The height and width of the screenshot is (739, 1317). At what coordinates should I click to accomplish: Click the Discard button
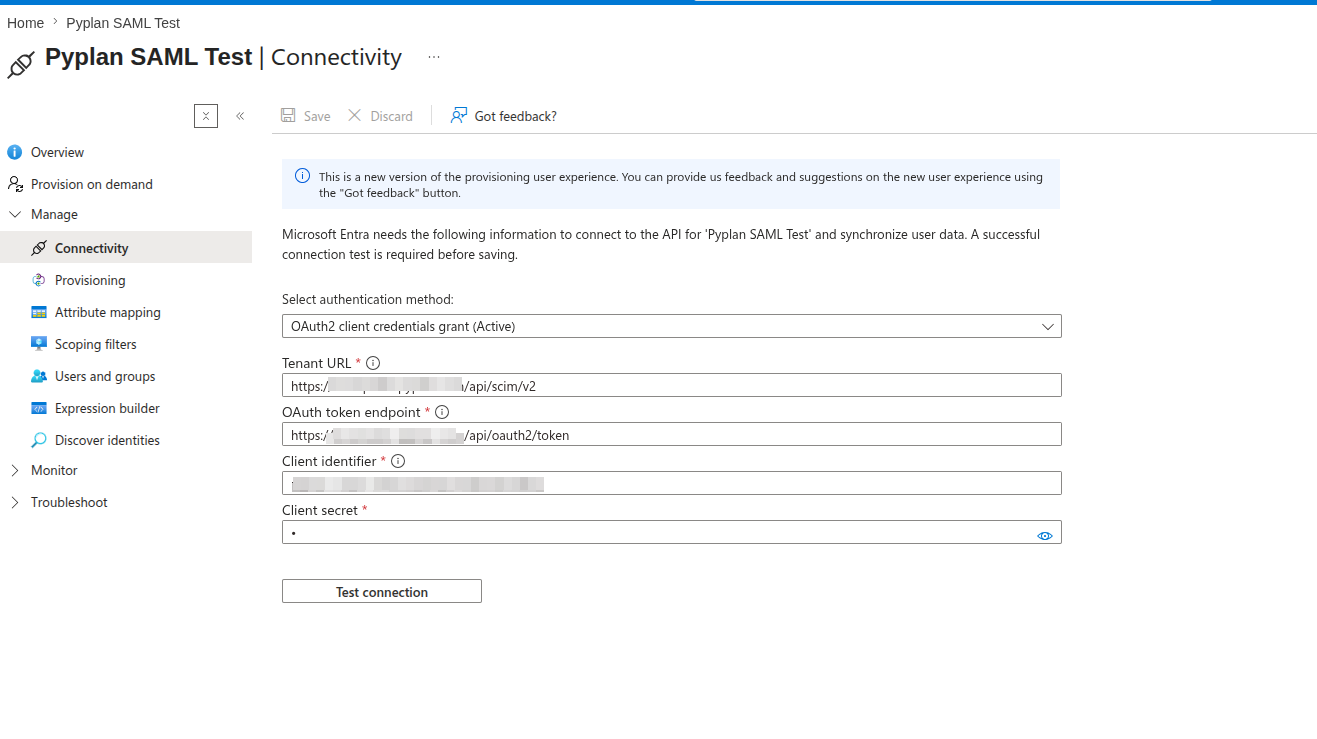click(x=380, y=116)
